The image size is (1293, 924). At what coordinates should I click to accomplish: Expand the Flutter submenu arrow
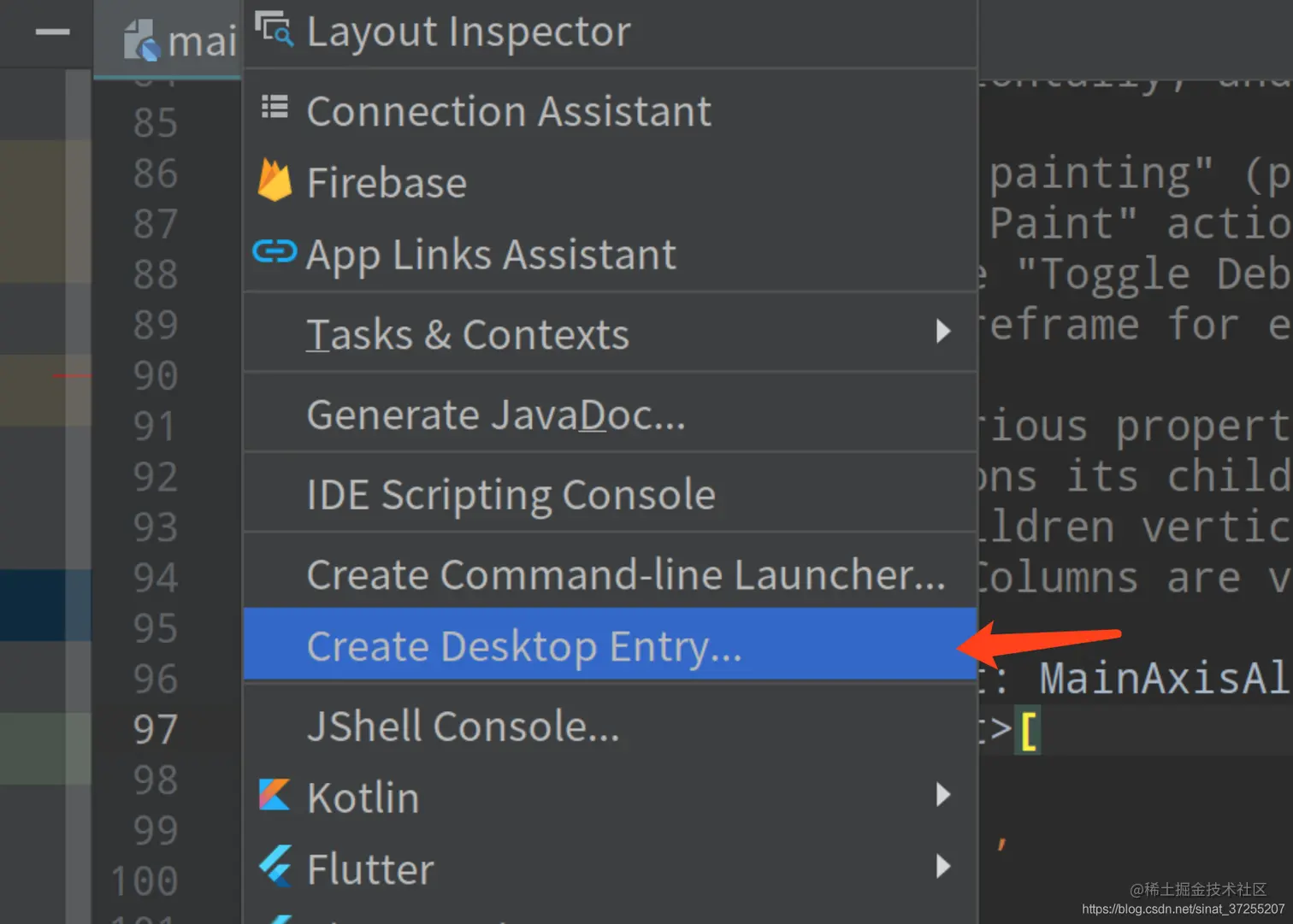coord(942,866)
